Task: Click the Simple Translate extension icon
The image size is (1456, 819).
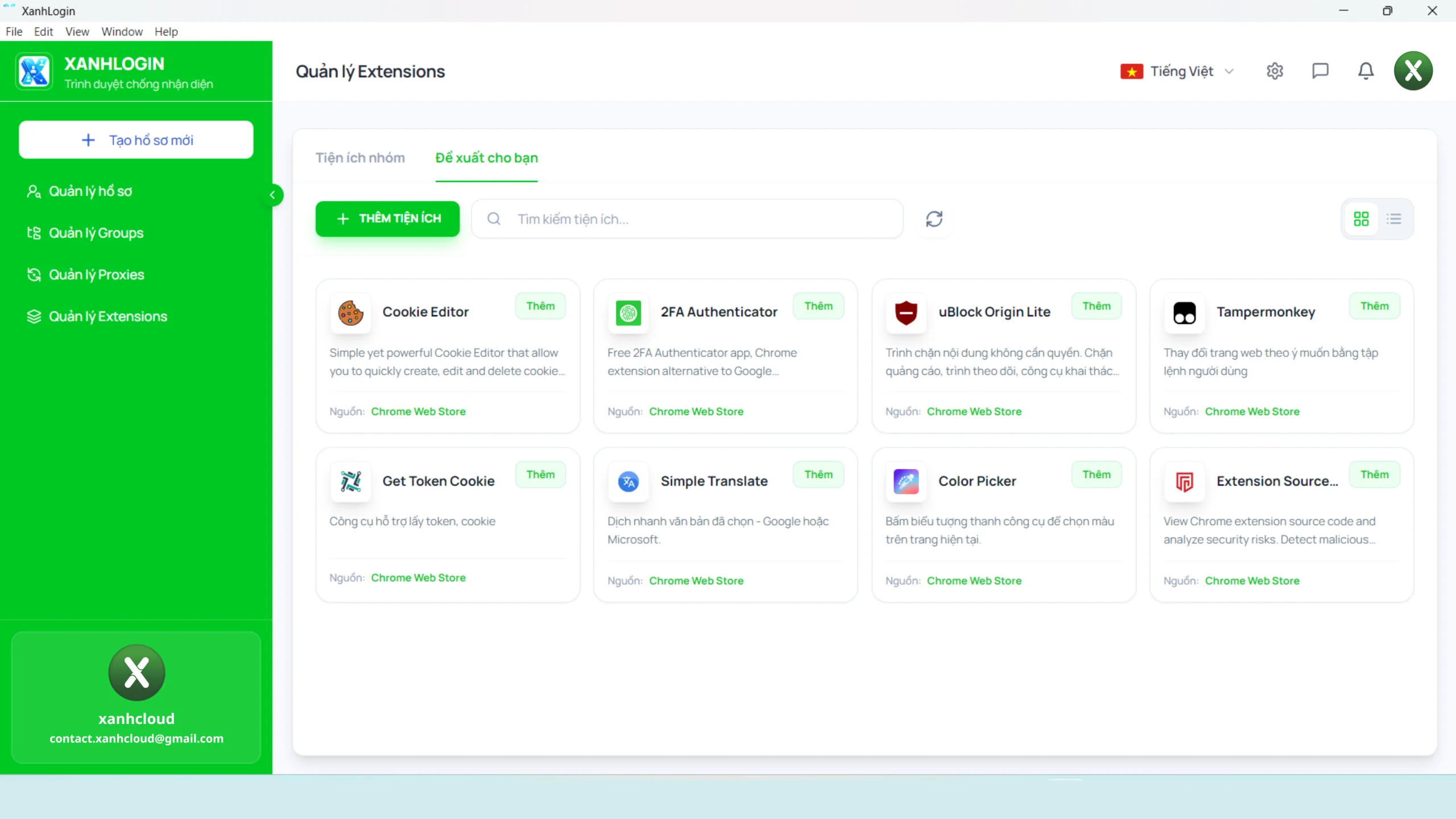Action: pyautogui.click(x=628, y=482)
